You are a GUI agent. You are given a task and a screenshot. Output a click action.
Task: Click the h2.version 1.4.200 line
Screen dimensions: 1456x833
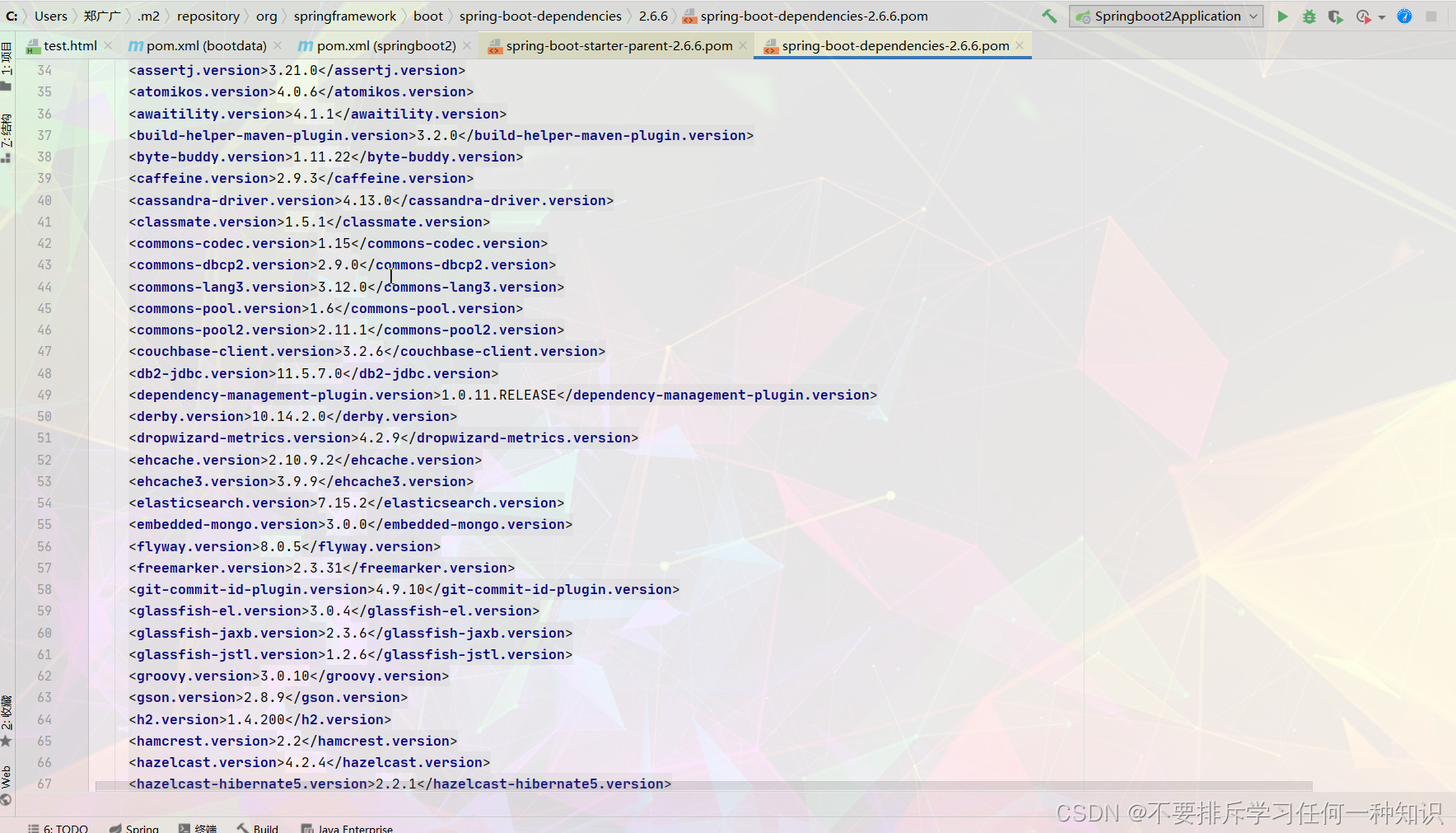(x=259, y=719)
